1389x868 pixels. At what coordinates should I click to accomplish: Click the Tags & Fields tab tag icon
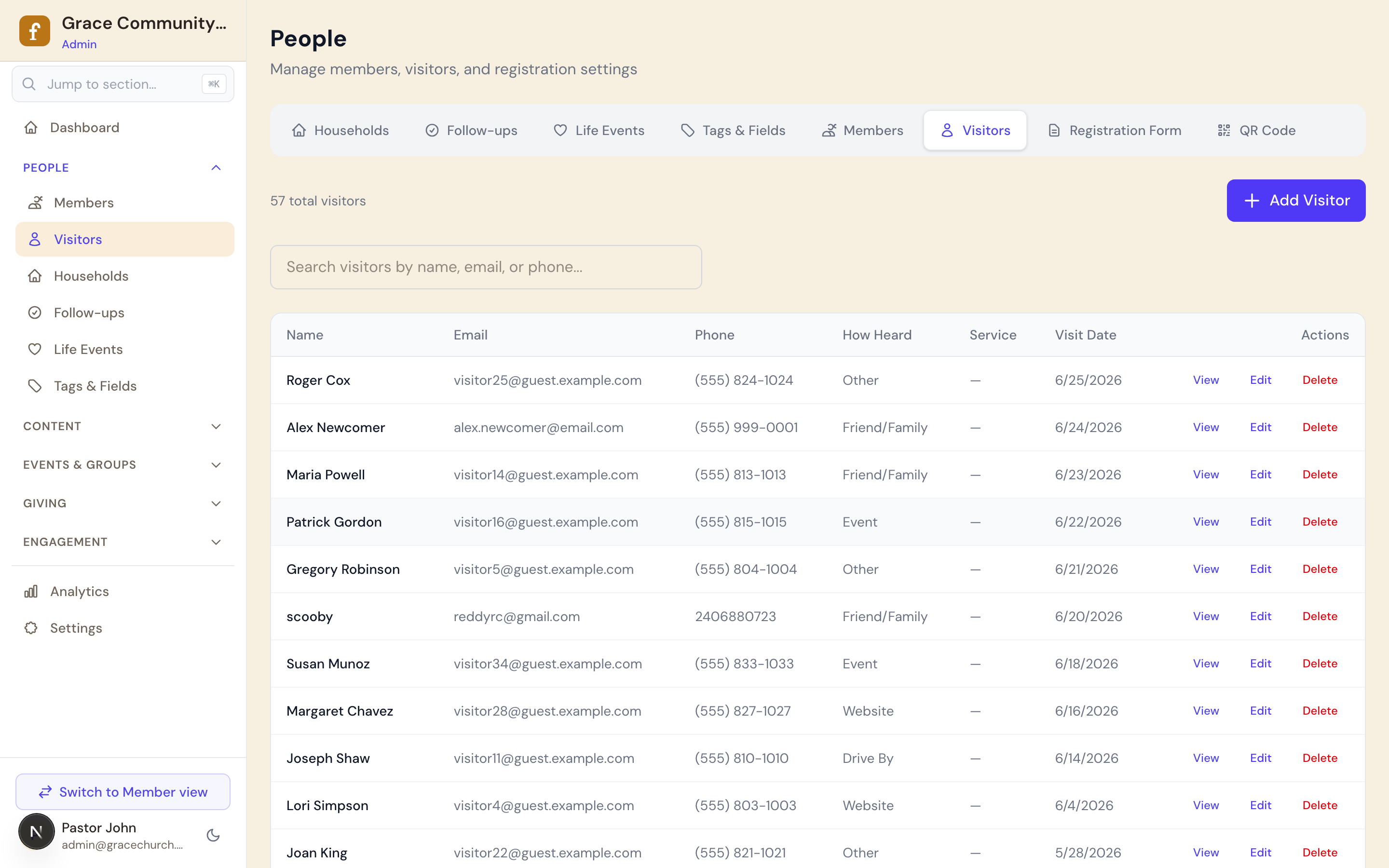click(688, 130)
